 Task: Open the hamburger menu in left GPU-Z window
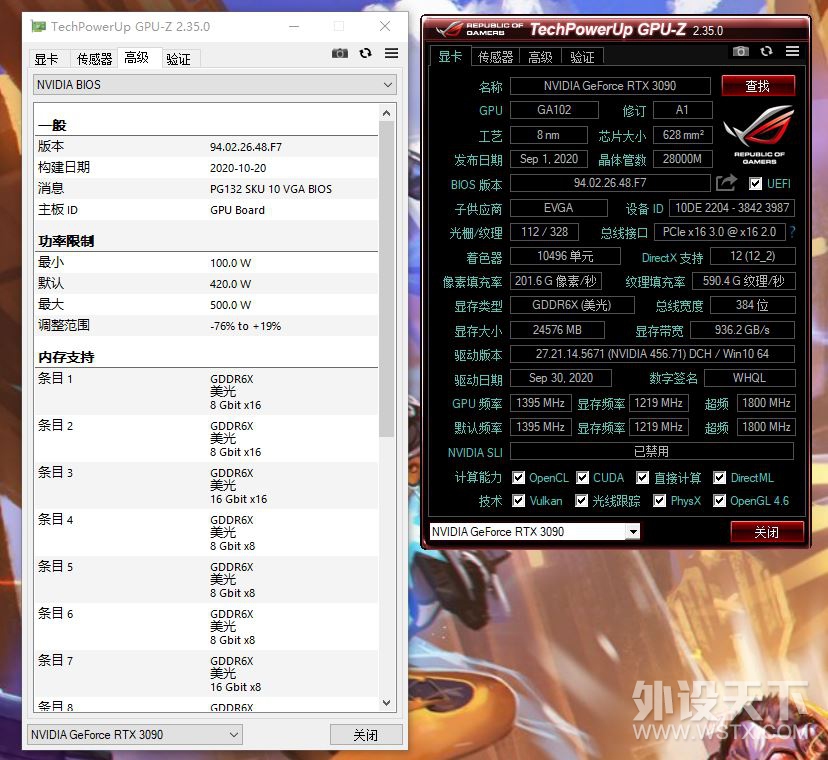391,53
